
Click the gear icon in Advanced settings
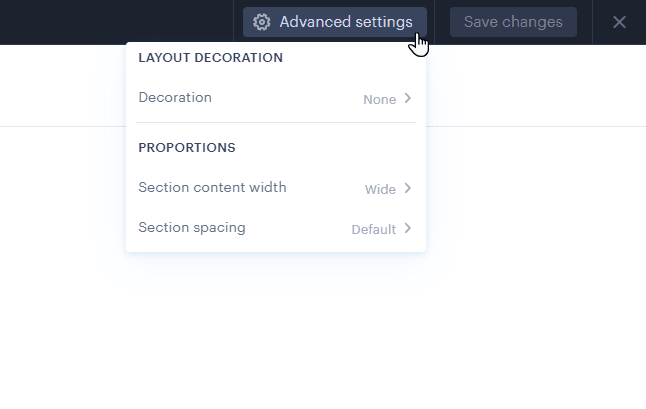[262, 22]
